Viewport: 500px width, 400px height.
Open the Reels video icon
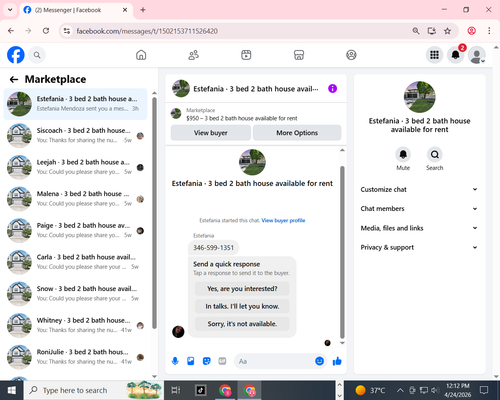[246, 55]
